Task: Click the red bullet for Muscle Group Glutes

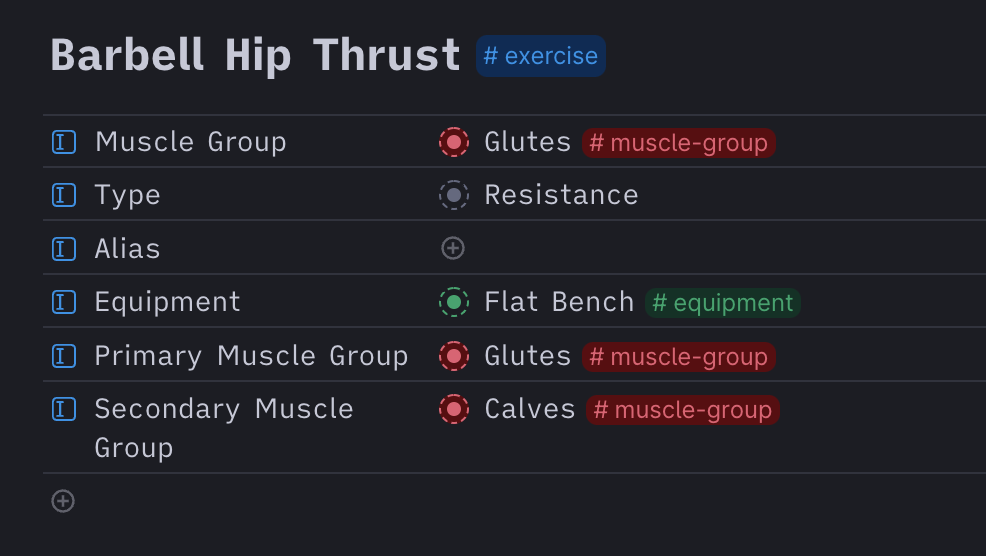Action: point(454,142)
